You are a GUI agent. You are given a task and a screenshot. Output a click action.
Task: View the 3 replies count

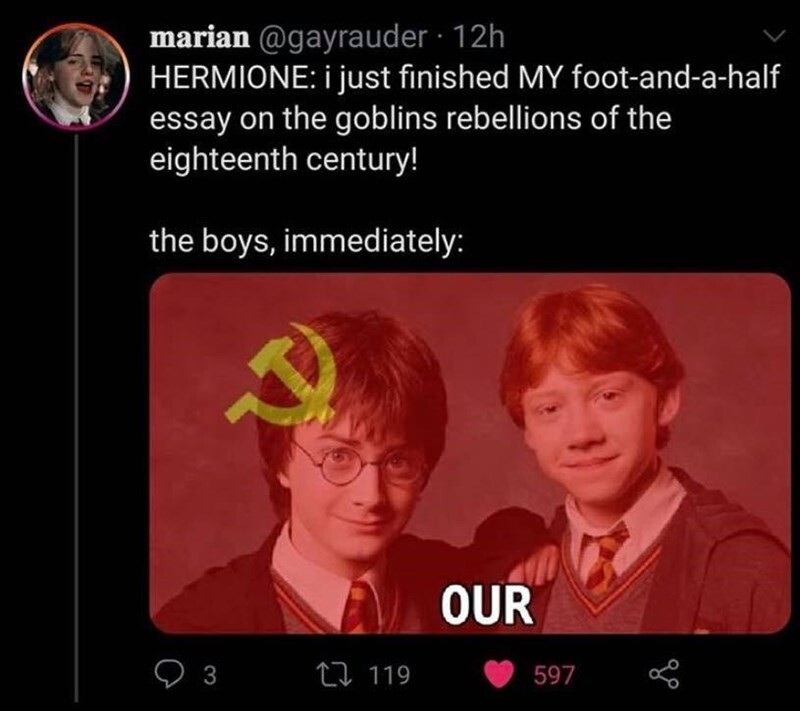point(210,675)
